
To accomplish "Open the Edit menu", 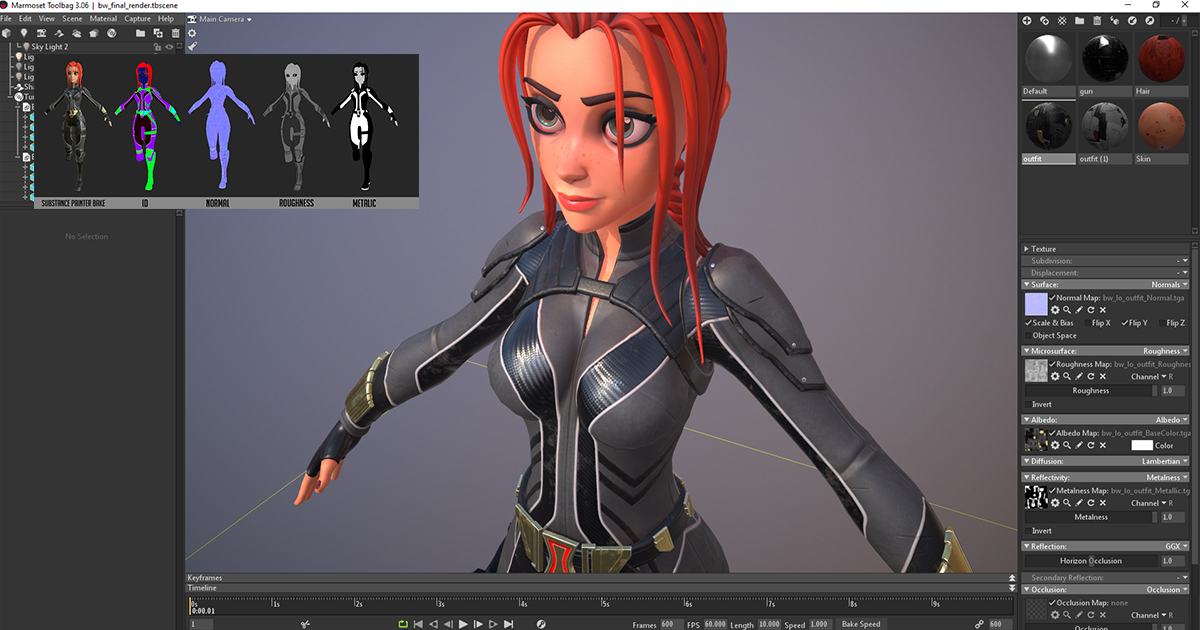I will coord(25,18).
